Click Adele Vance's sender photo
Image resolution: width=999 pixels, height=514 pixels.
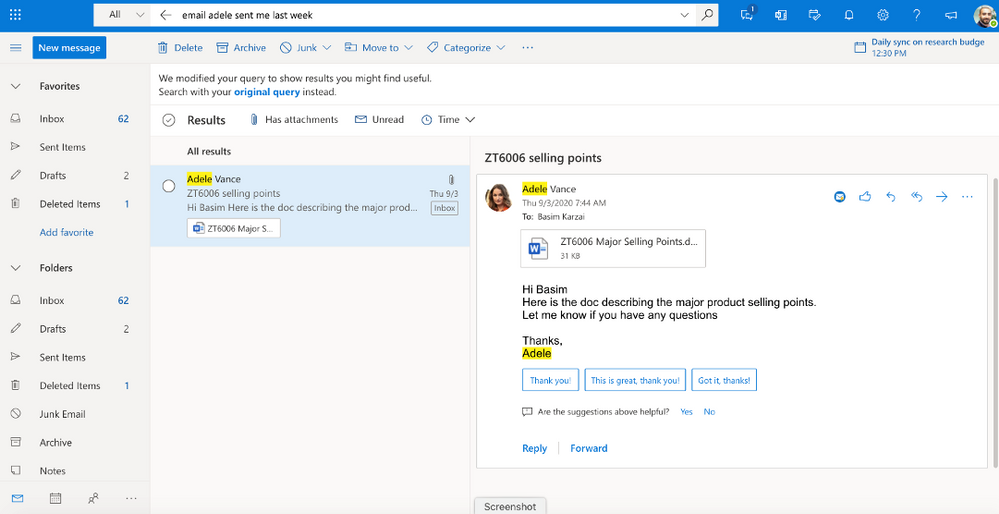pos(499,197)
